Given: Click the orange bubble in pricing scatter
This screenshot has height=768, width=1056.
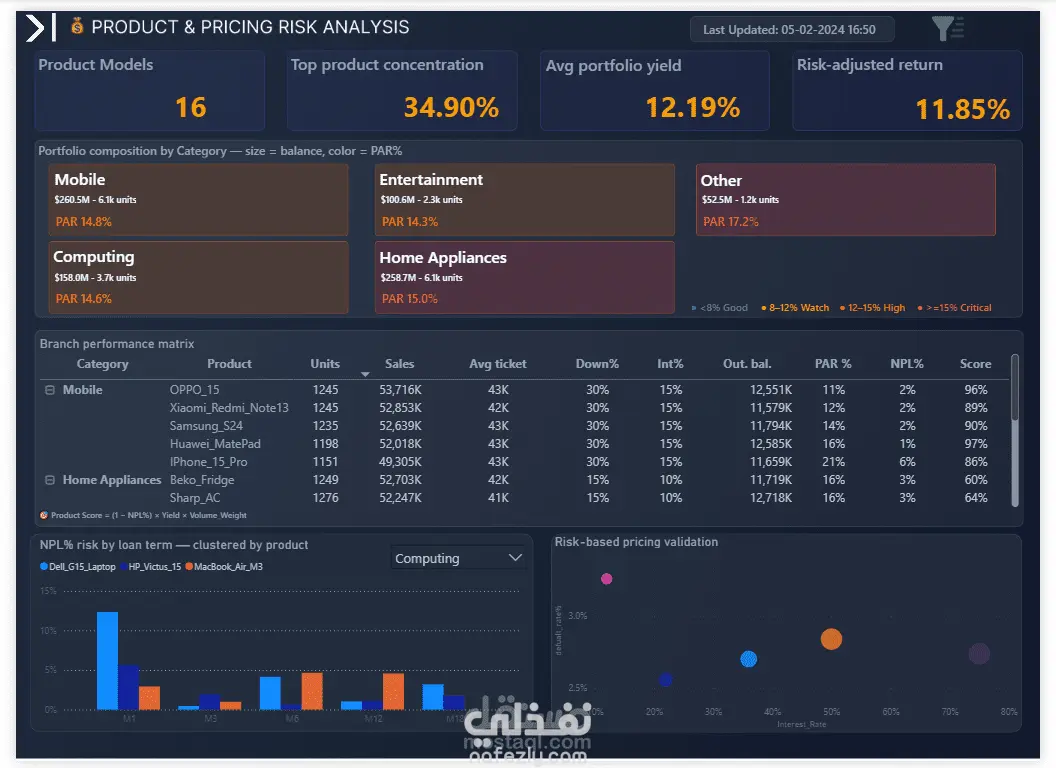Looking at the screenshot, I should click(831, 639).
